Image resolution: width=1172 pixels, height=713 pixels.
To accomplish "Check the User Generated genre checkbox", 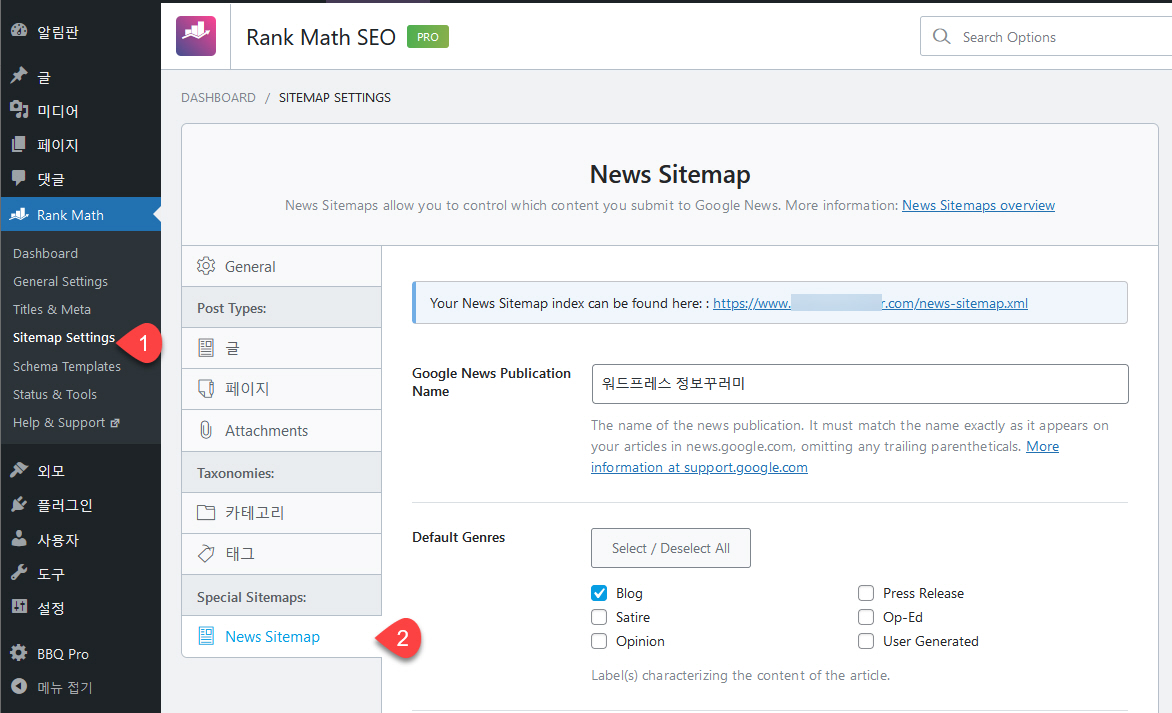I will pyautogui.click(x=866, y=641).
